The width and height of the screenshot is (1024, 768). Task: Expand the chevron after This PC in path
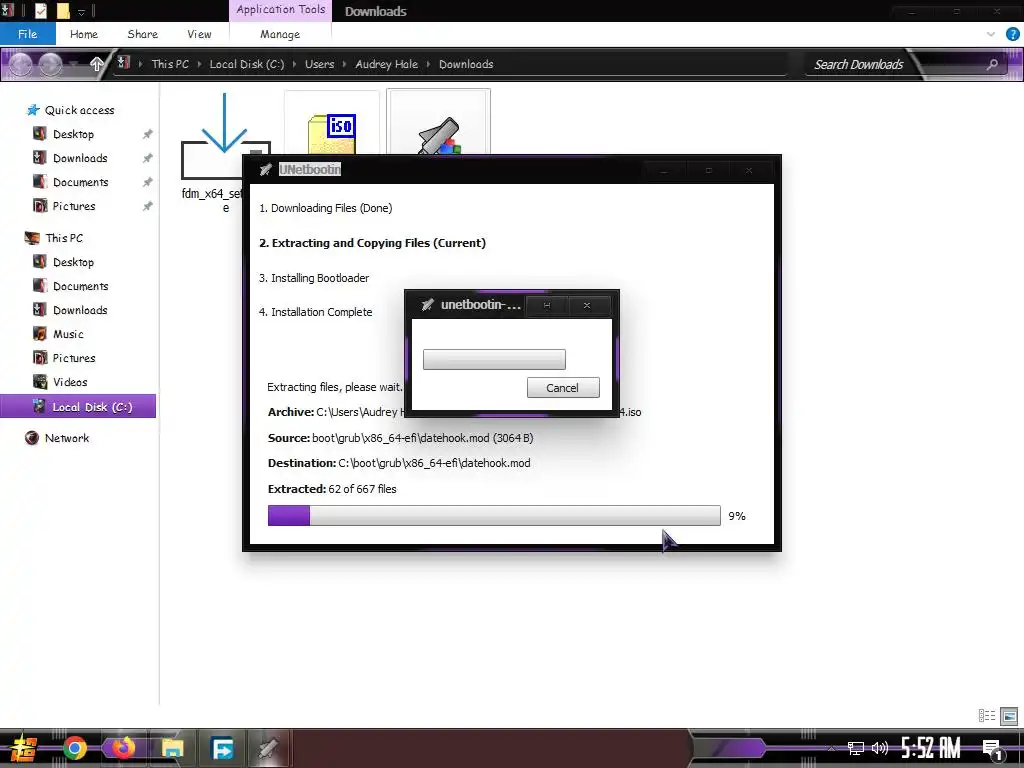199,64
